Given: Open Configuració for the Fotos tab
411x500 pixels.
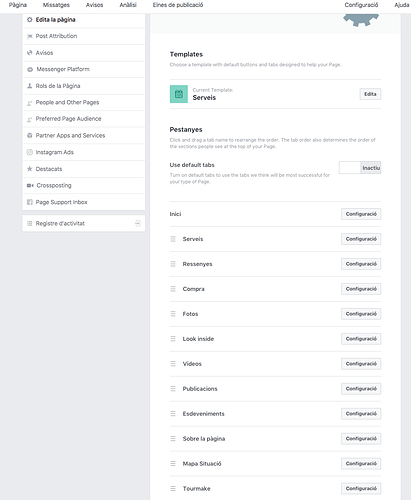Looking at the screenshot, I should 361,314.
